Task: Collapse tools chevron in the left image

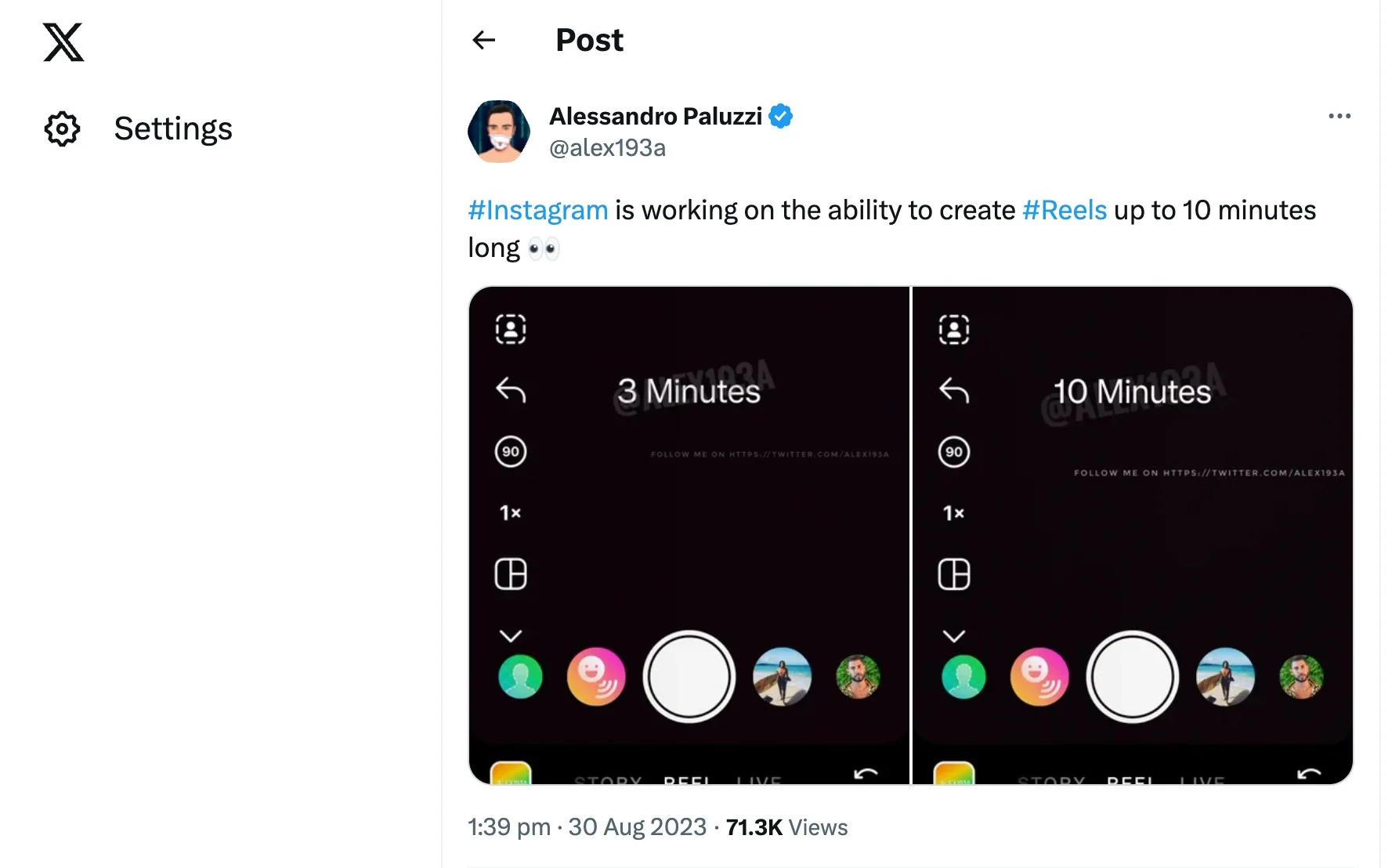Action: (511, 635)
